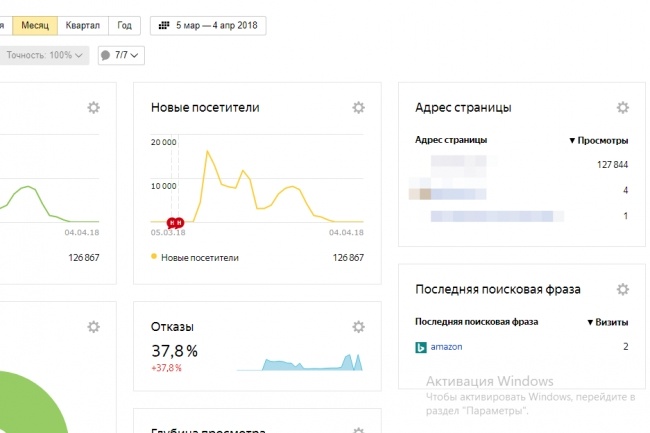This screenshot has width=650, height=433.
Task: Open gear icon of the pie chart widget
Action: pyautogui.click(x=94, y=327)
